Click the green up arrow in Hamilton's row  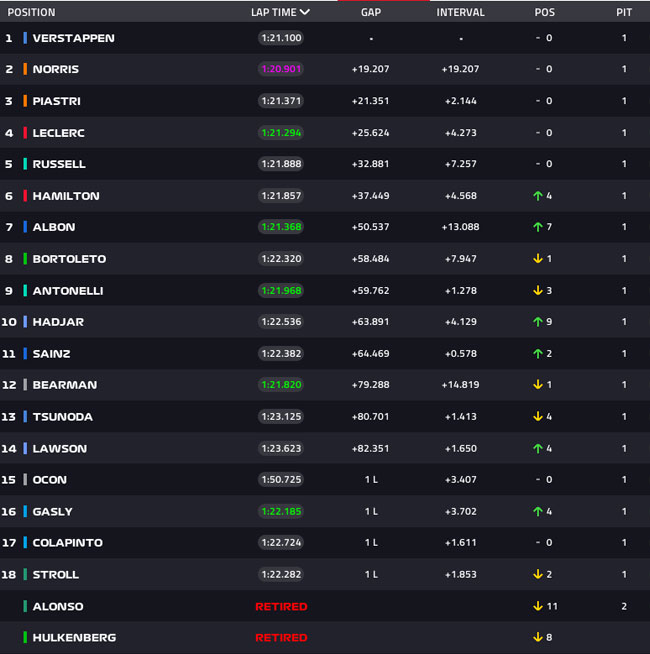[x=538, y=196]
